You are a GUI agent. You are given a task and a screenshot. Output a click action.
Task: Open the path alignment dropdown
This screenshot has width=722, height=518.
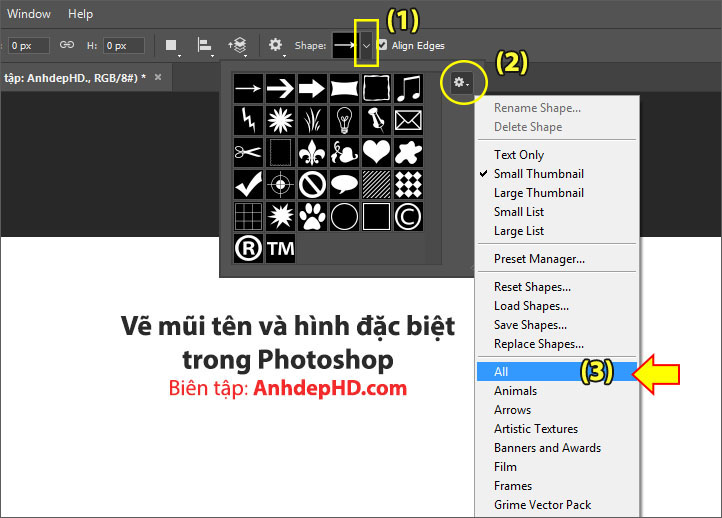205,46
